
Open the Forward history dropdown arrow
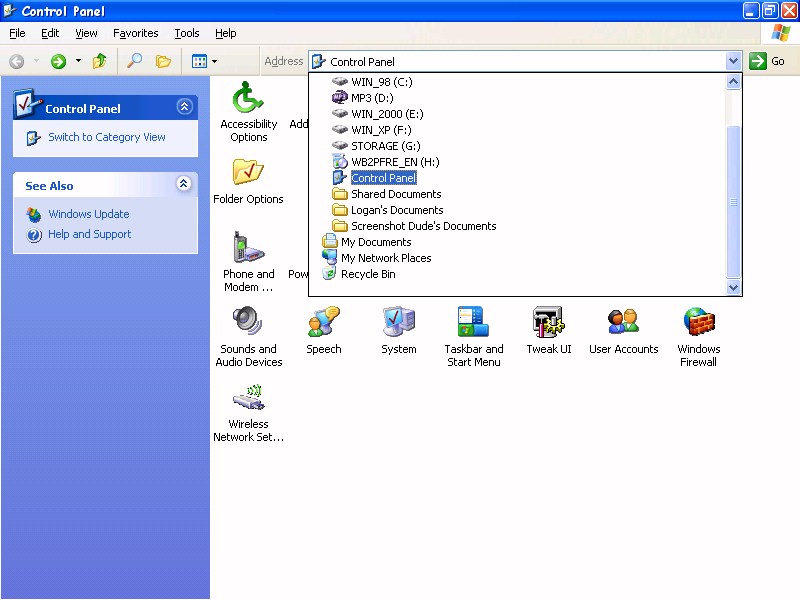pos(78,61)
